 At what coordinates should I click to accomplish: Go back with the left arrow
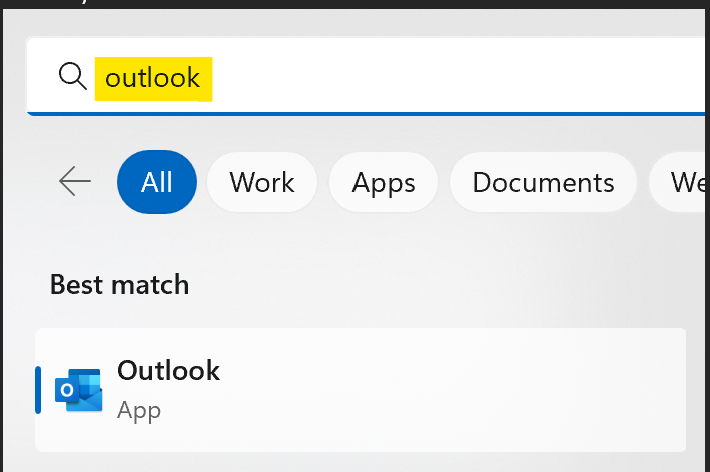(75, 181)
